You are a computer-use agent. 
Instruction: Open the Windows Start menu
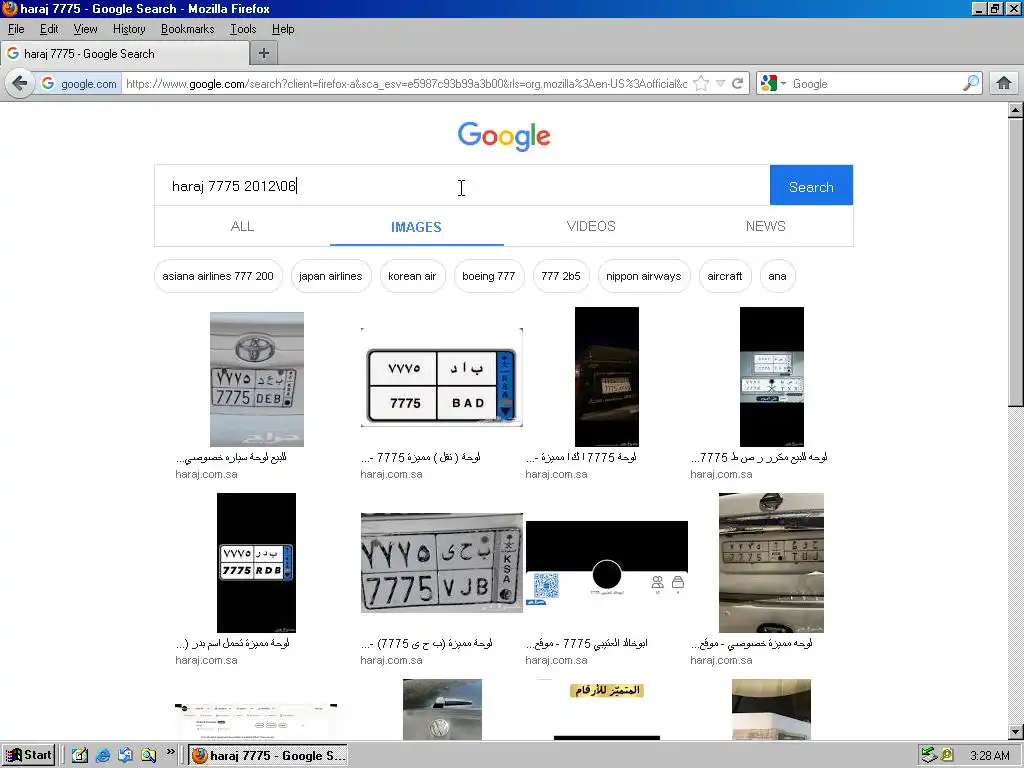click(x=28, y=756)
